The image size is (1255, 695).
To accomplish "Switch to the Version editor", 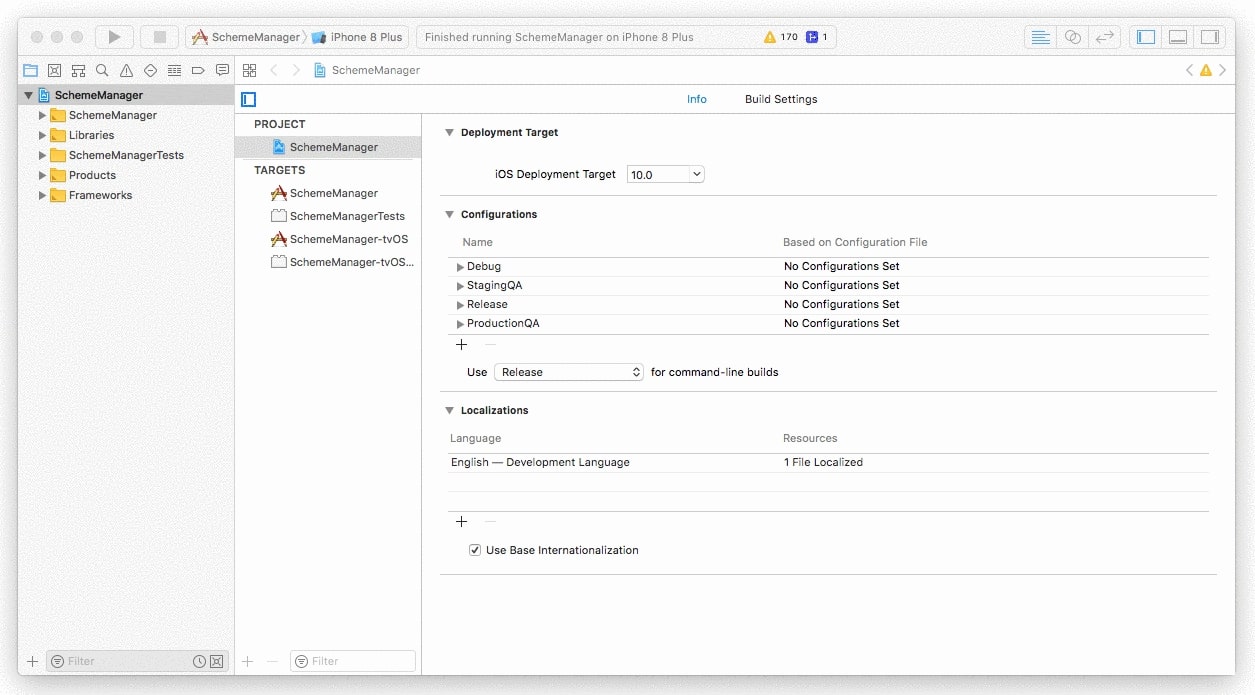I will pyautogui.click(x=1105, y=36).
